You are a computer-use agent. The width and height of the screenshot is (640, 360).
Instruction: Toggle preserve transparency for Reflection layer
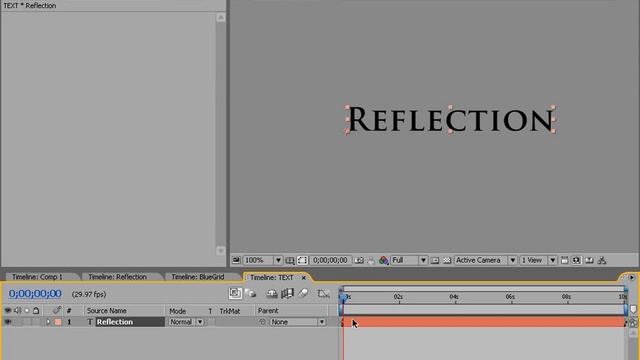(210, 322)
